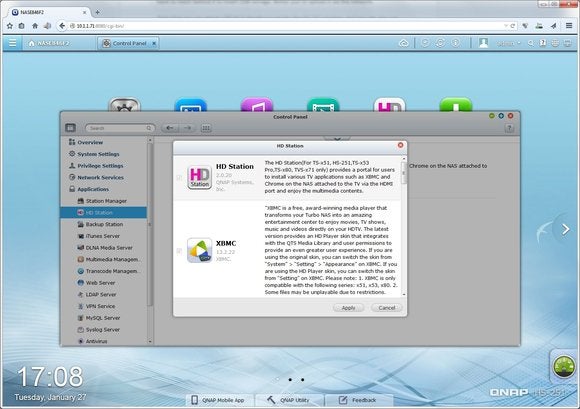Go back in Control Panel navigation

point(170,128)
